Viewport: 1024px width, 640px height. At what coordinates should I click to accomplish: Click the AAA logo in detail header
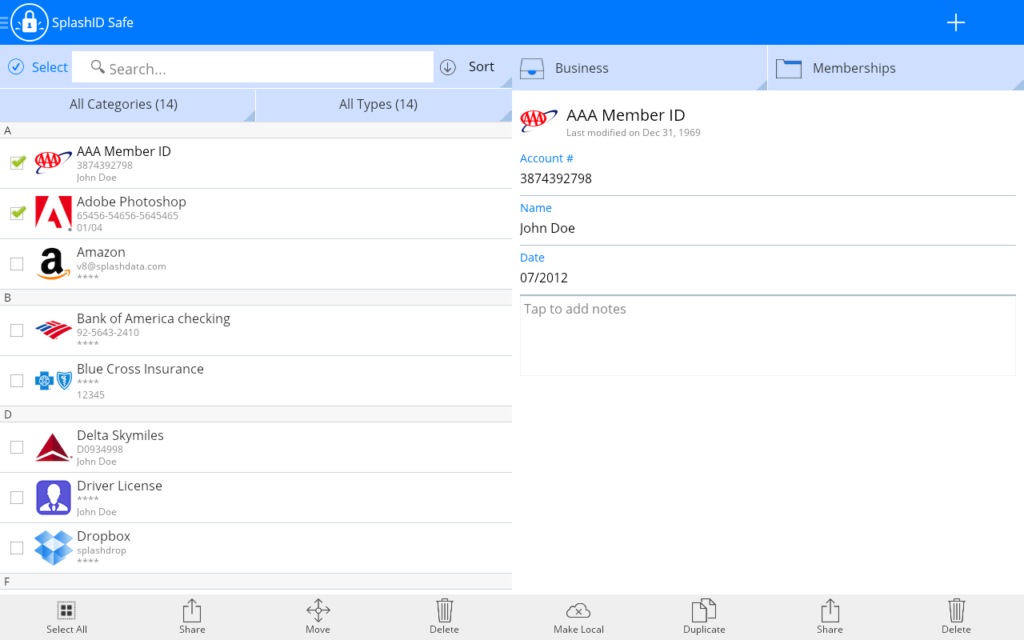[538, 120]
